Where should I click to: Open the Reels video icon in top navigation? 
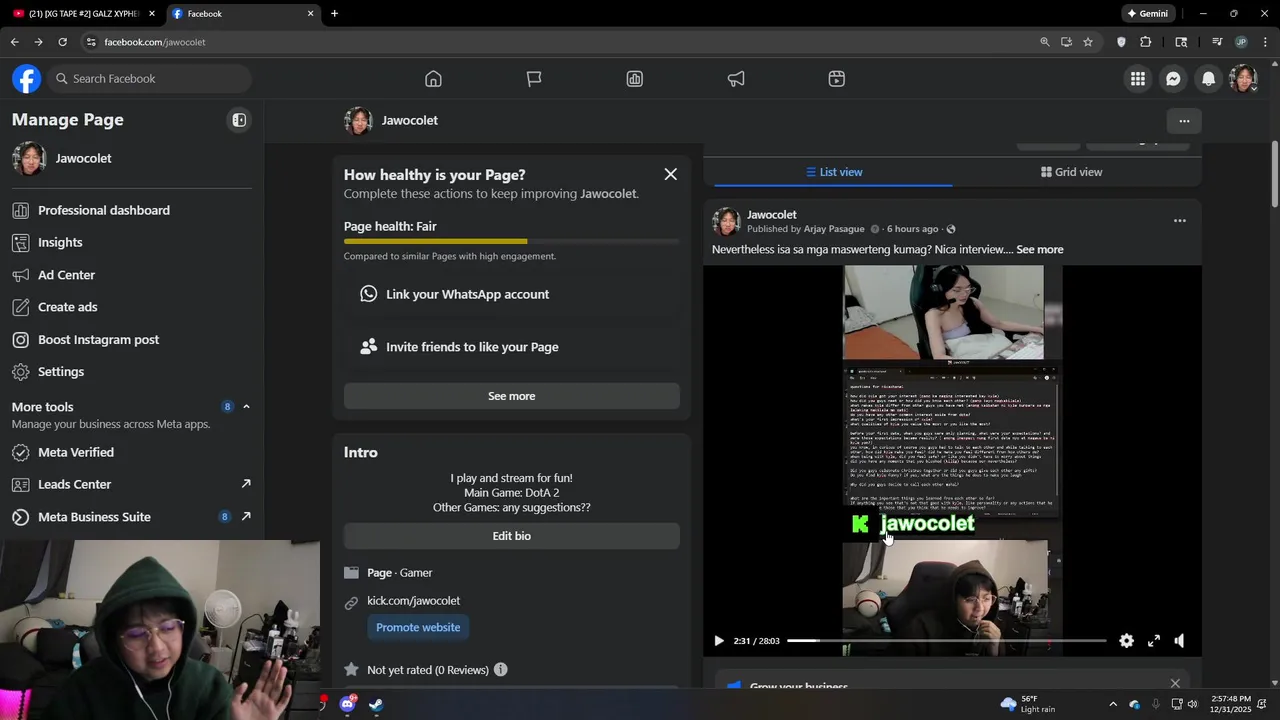[x=837, y=79]
